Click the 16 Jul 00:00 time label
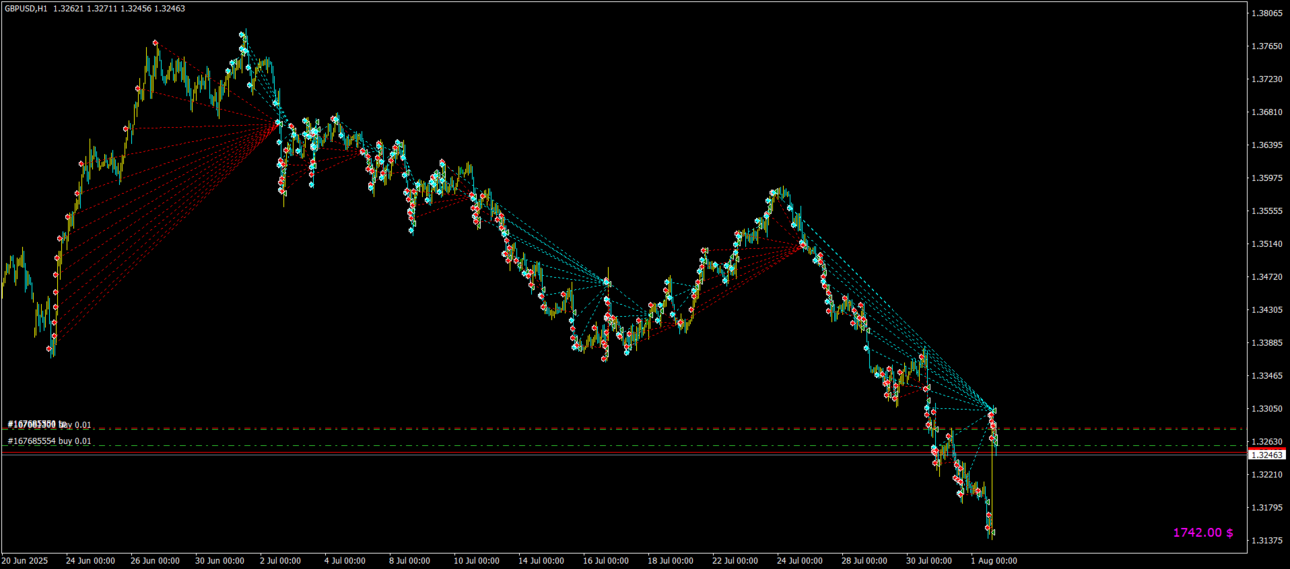This screenshot has width=1290, height=569. 606,561
